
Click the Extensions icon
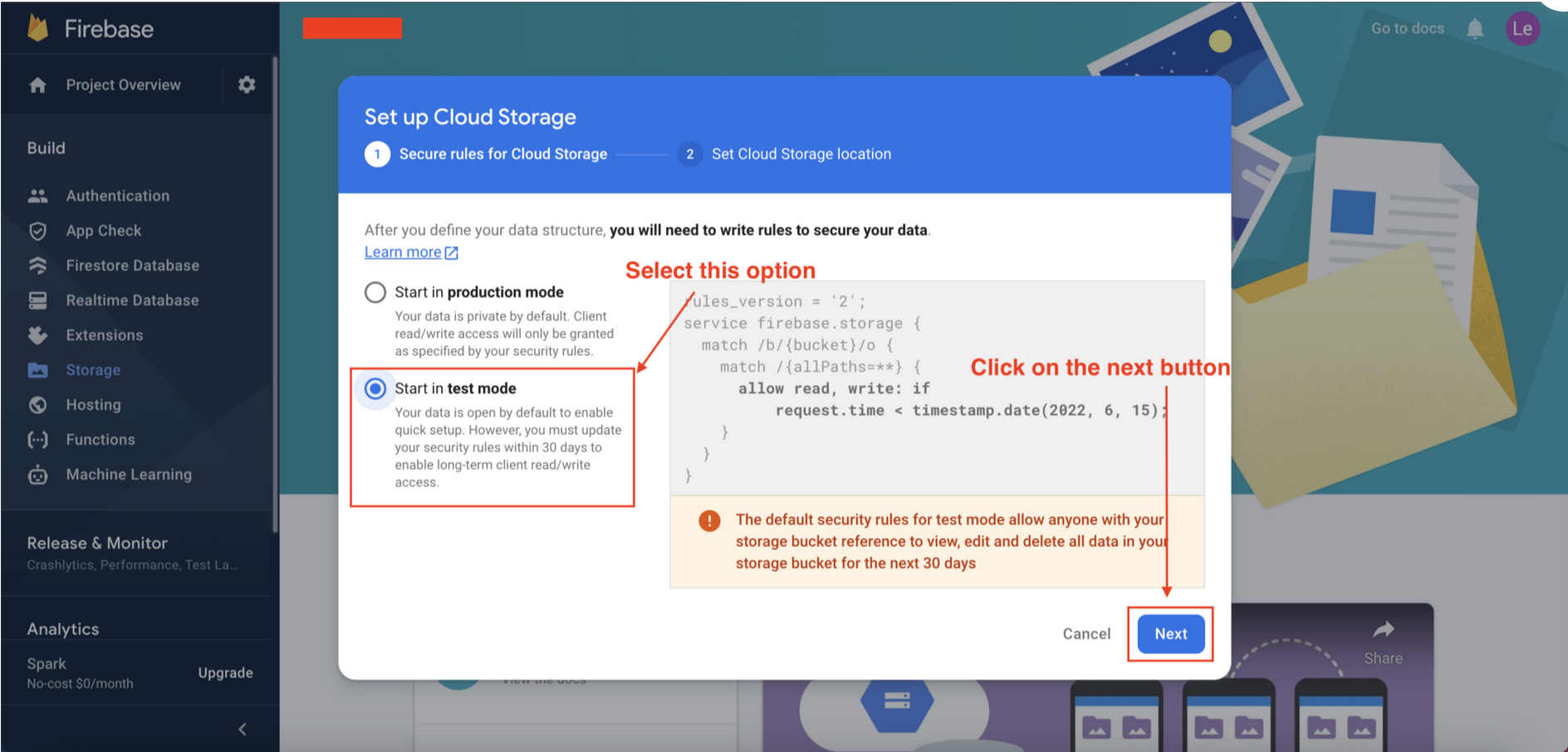[37, 335]
